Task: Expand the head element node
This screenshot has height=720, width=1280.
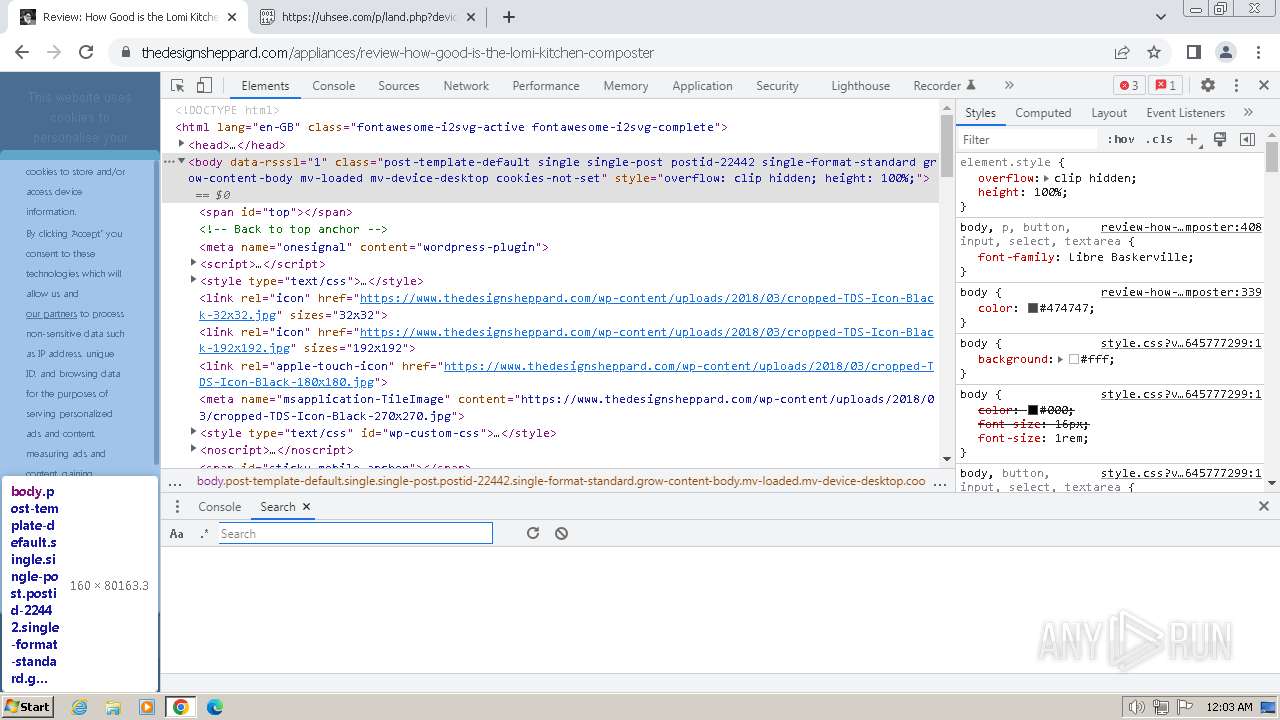Action: click(182, 144)
